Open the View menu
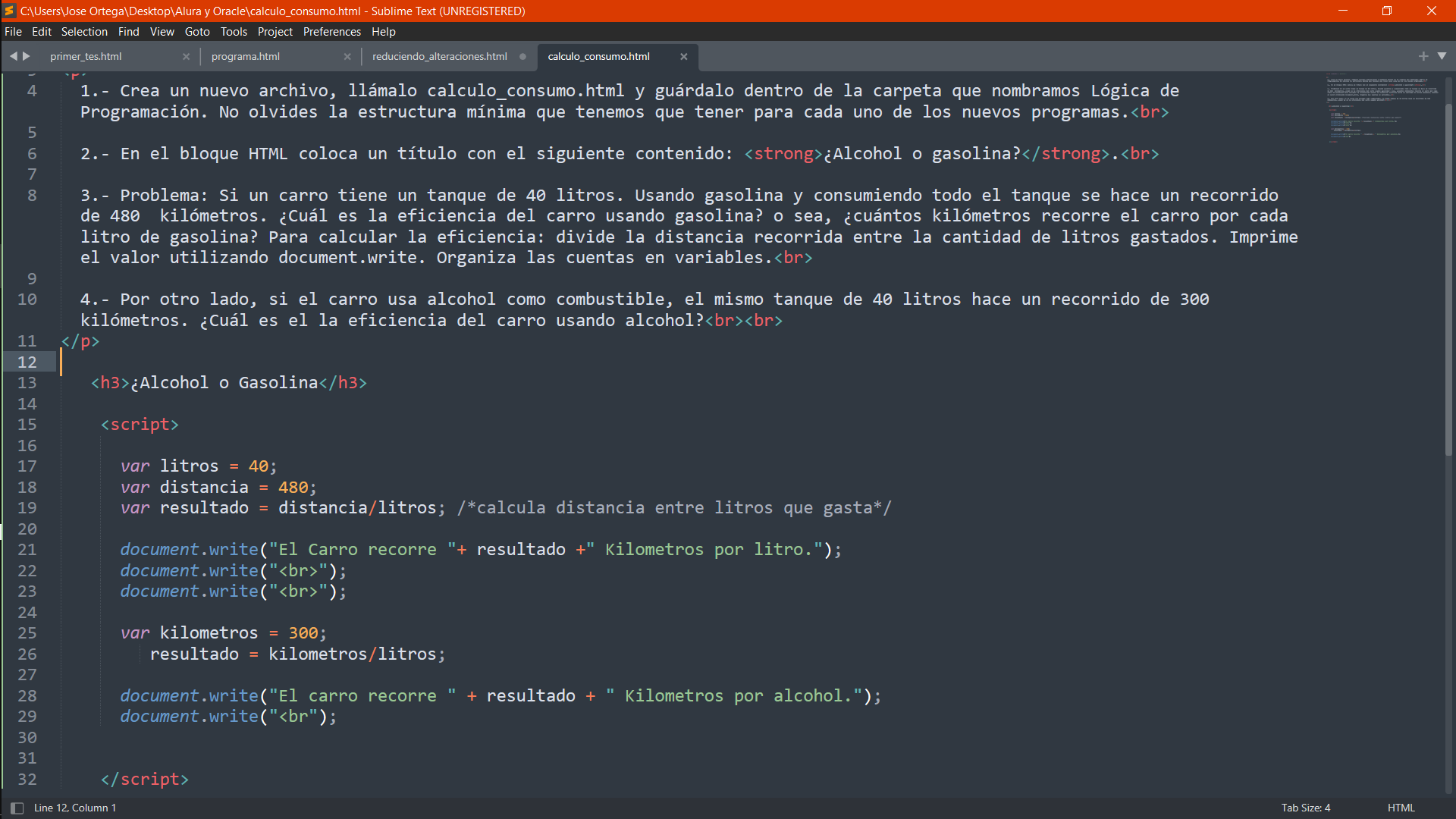Screen dimensions: 1456x819 click(162, 32)
